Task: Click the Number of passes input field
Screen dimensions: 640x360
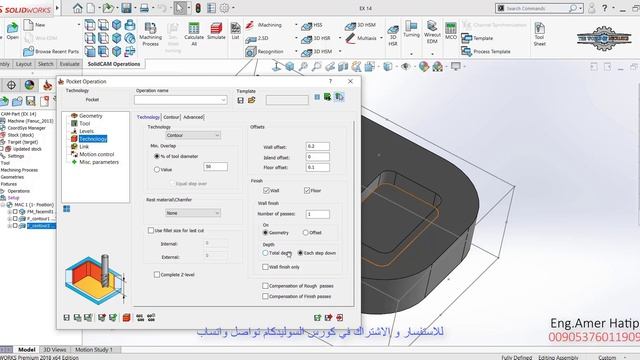Action: point(318,214)
